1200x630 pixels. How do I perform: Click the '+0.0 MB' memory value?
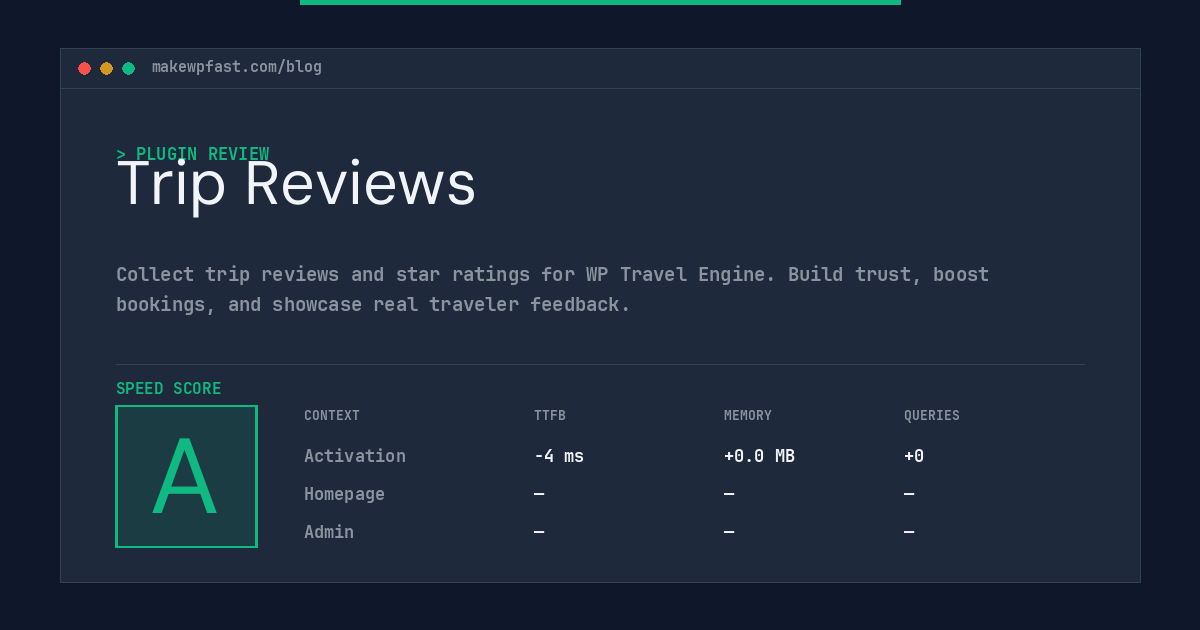tap(759, 456)
